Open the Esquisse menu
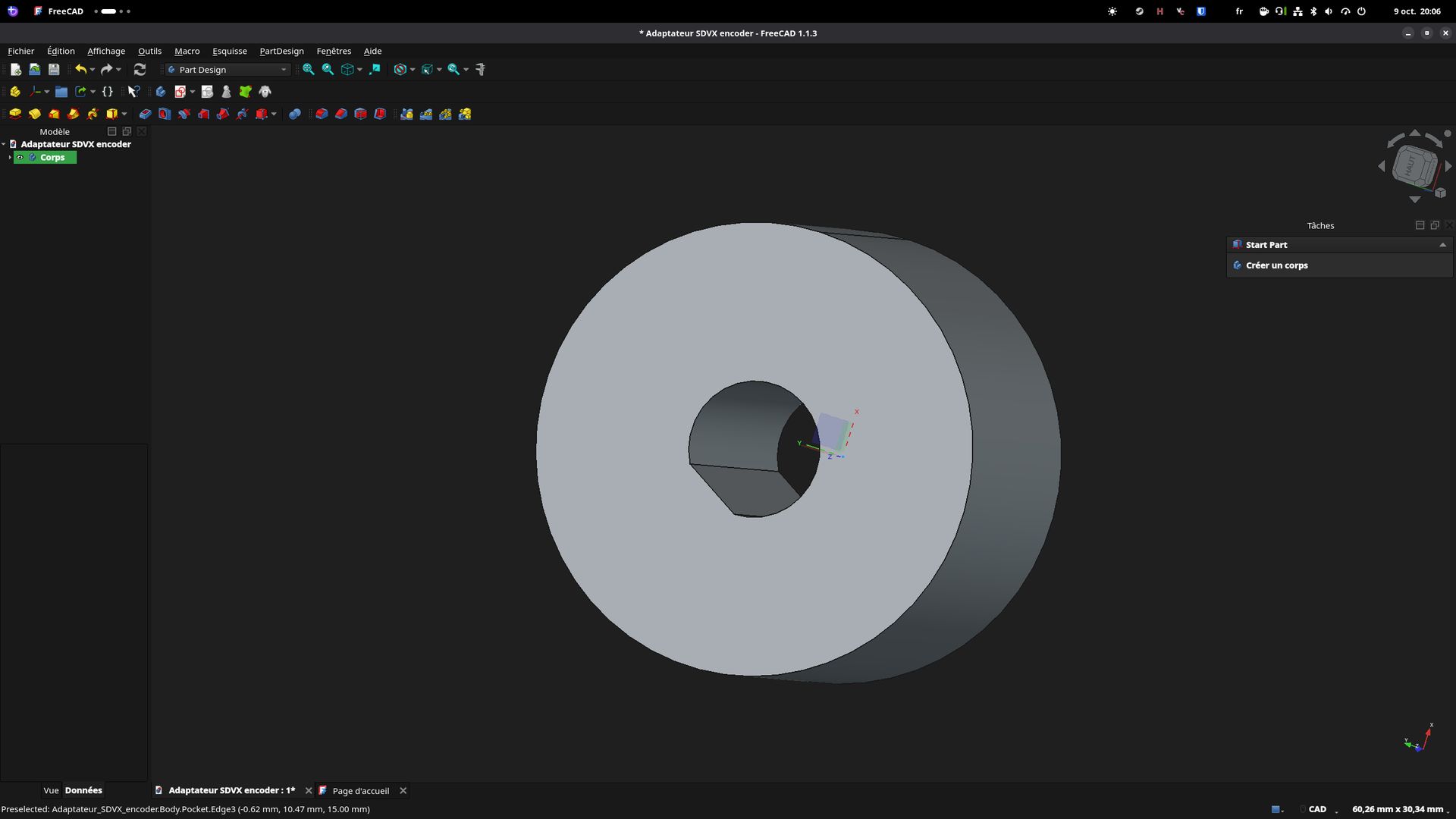The height and width of the screenshot is (819, 1456). click(x=229, y=51)
